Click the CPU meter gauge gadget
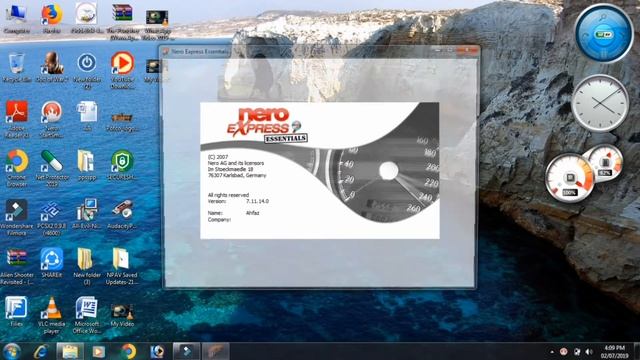640x360 pixels. point(570,178)
